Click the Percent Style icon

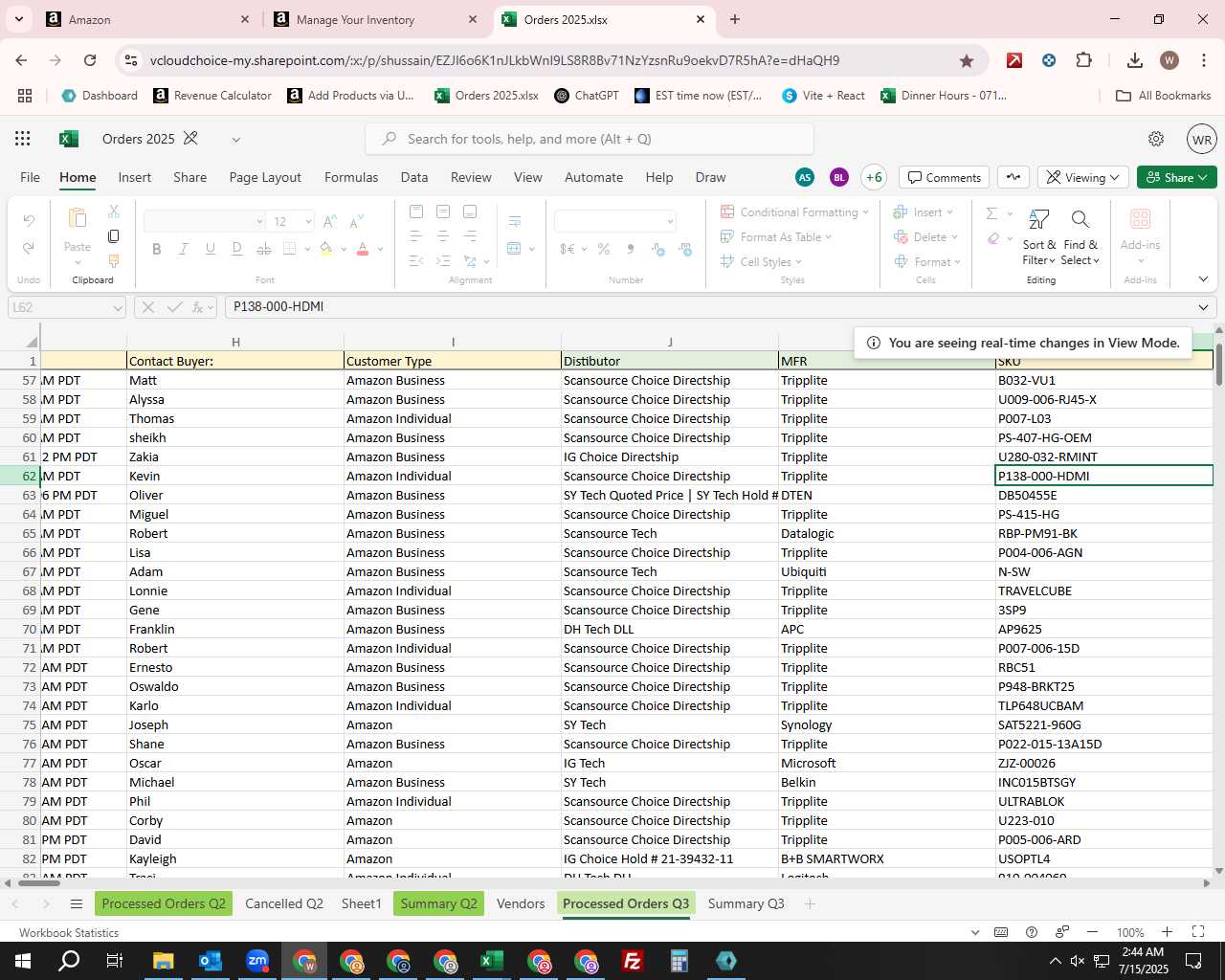(x=604, y=249)
